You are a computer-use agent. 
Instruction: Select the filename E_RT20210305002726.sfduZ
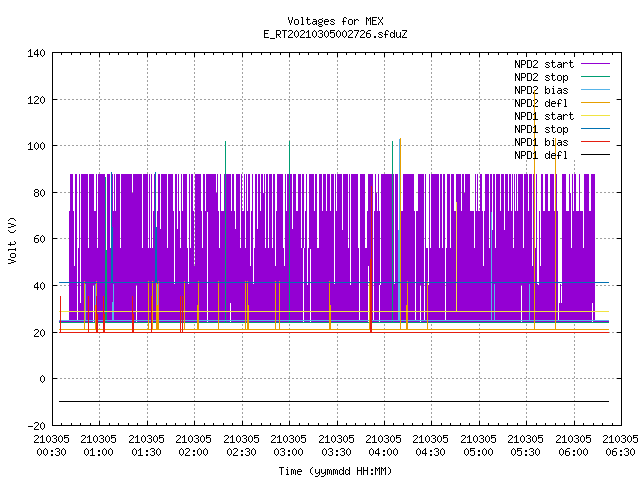click(335, 34)
